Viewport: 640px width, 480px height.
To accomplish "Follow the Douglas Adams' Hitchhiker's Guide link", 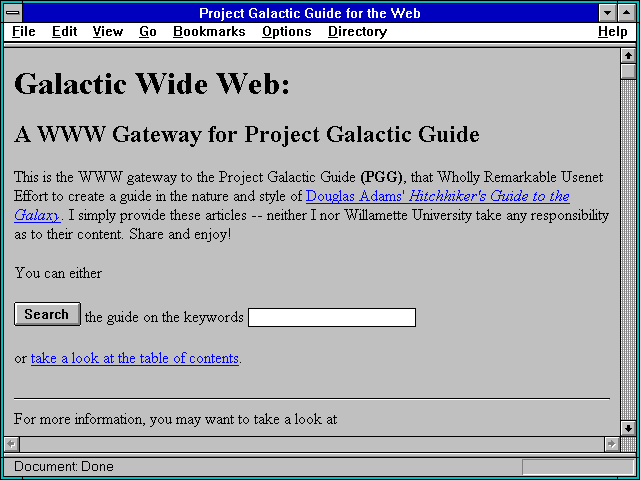I will tap(438, 196).
